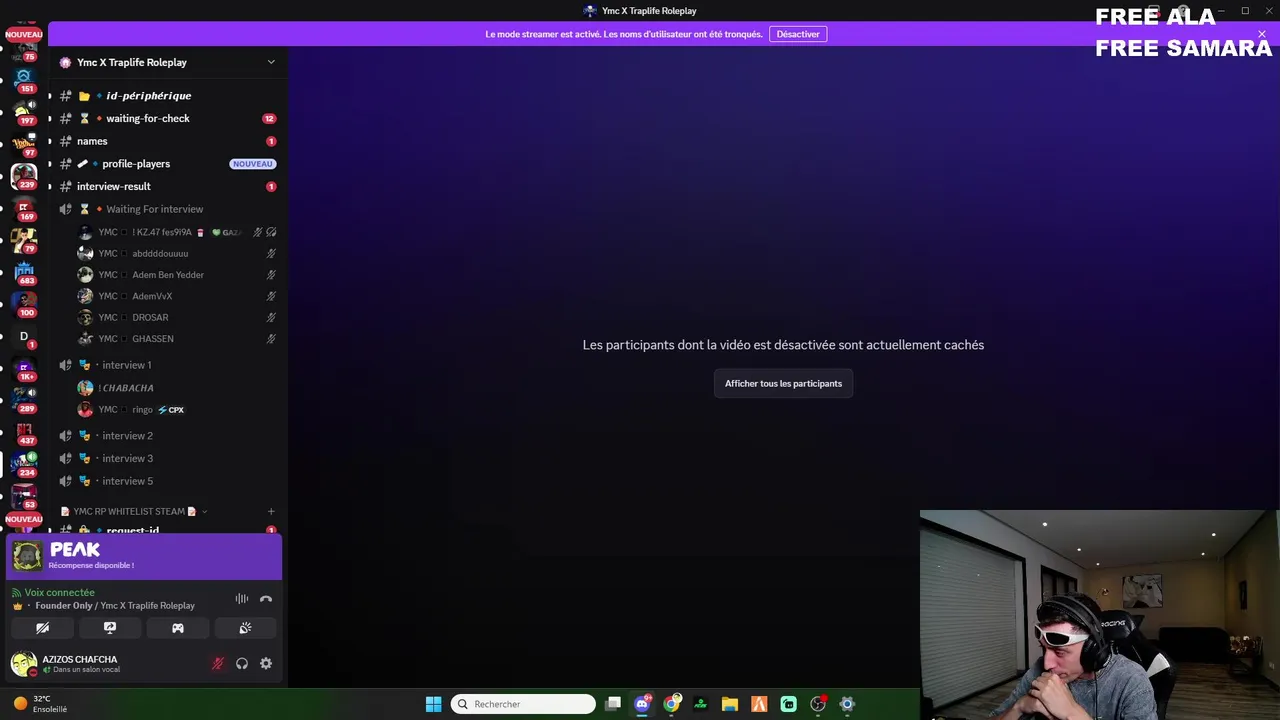Open the D server icon
Screen dimensions: 1280x720
tap(24, 336)
